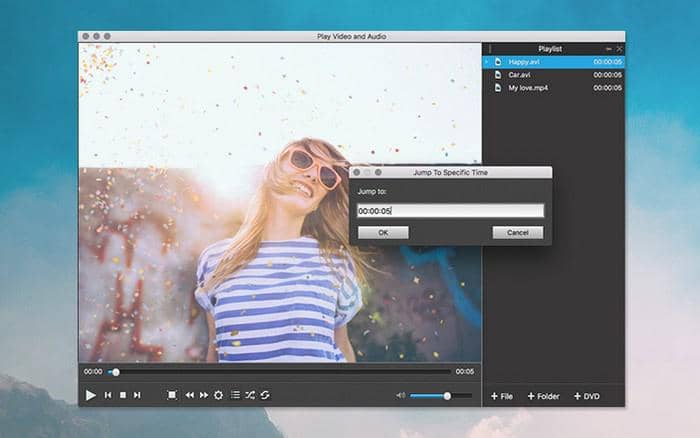700x438 pixels.
Task: Click OK in Jump To Specific Time
Action: coord(383,233)
